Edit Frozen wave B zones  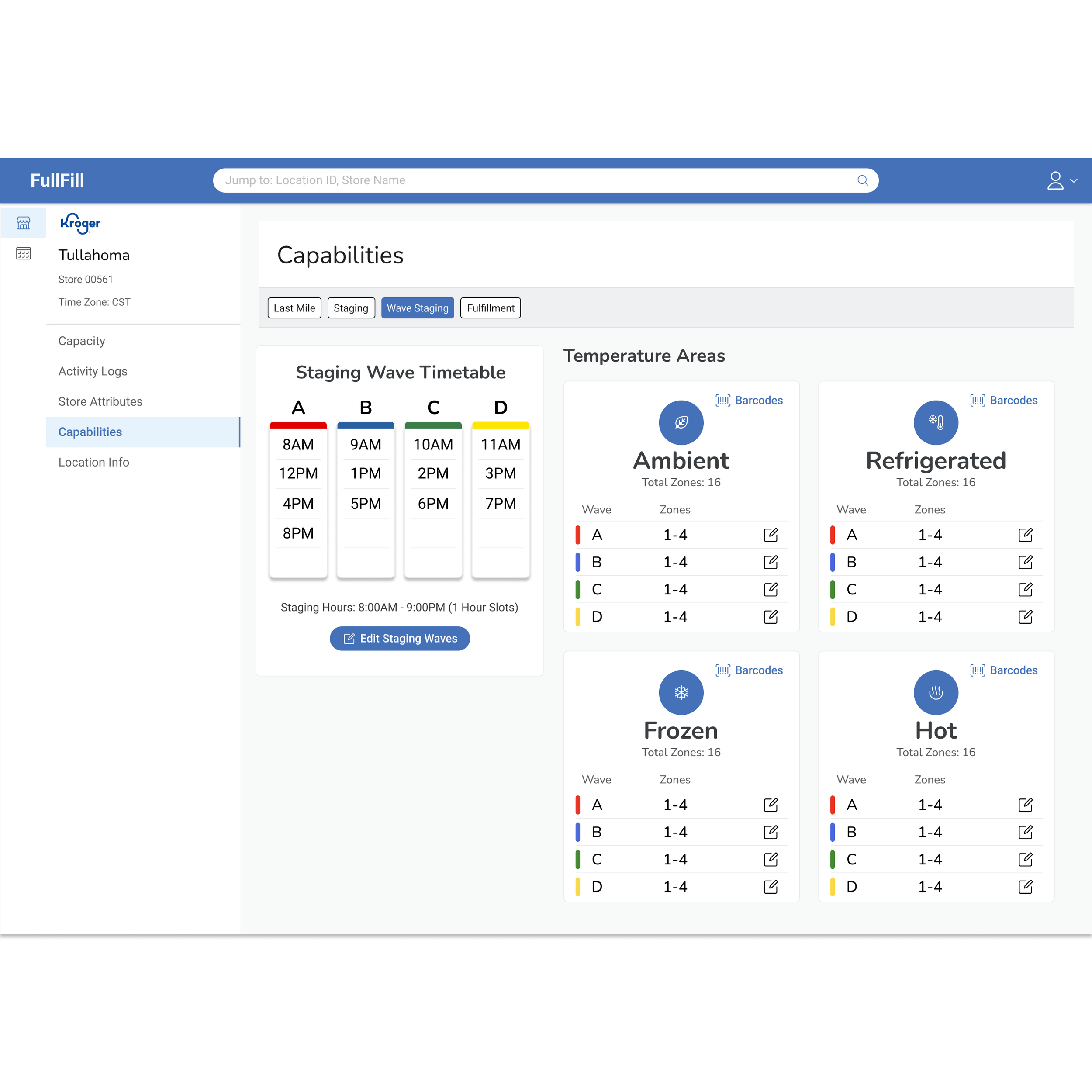[x=771, y=832]
